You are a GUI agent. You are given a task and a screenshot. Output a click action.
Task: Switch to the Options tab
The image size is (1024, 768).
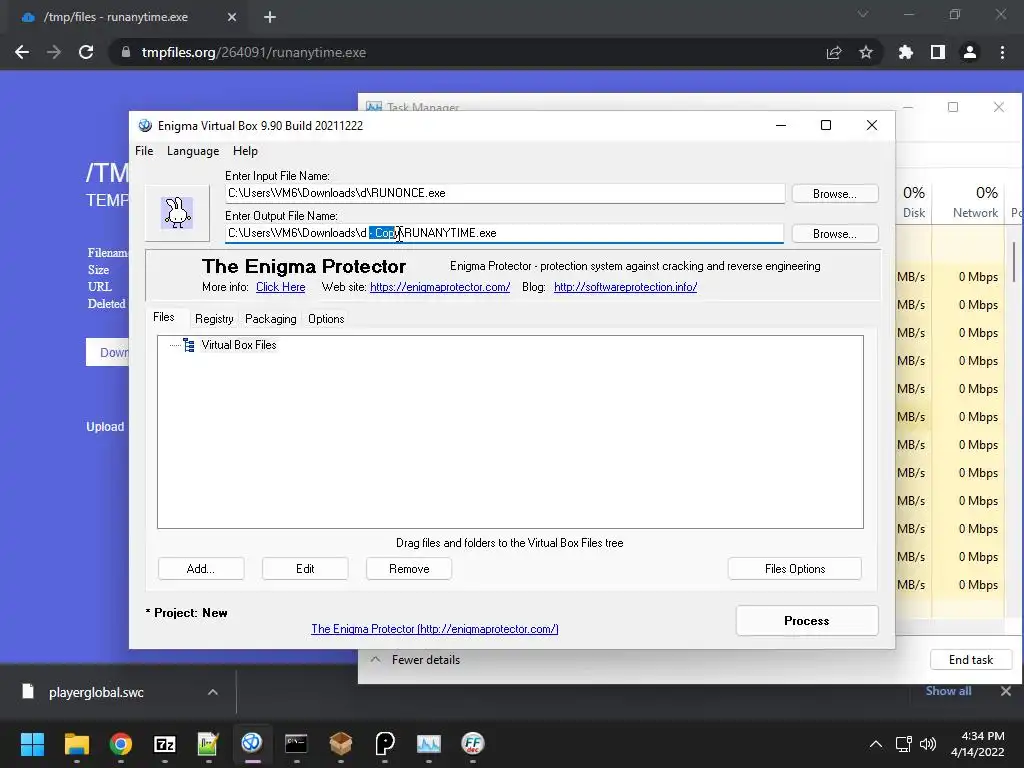tap(326, 319)
